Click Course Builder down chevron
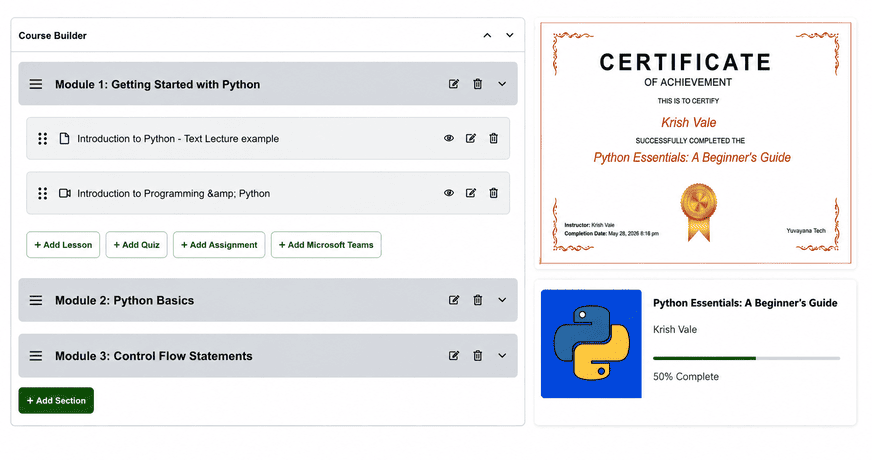This screenshot has height=460, width=872. tap(509, 35)
